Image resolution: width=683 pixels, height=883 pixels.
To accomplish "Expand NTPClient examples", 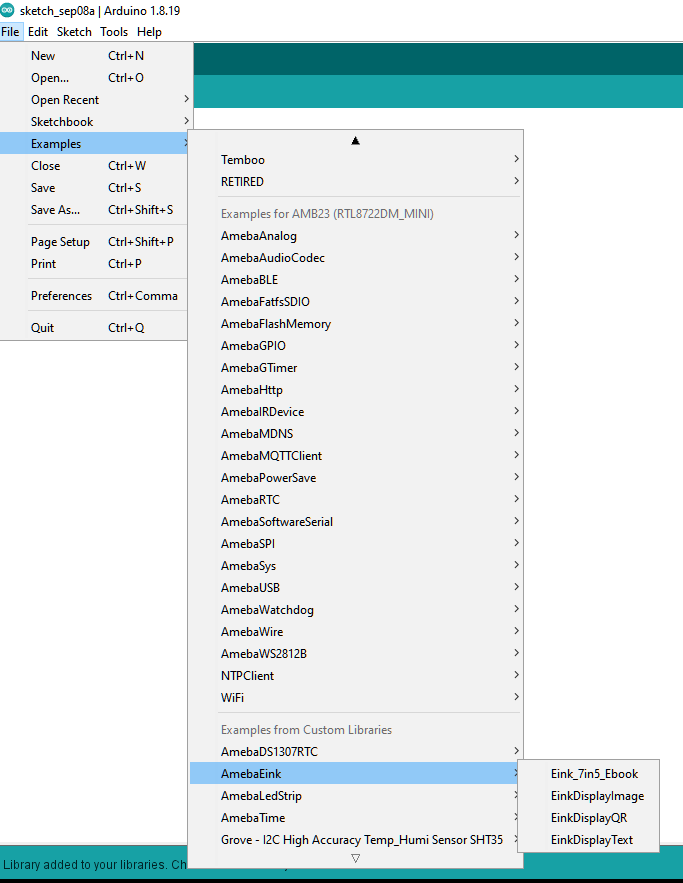I will pos(356,675).
